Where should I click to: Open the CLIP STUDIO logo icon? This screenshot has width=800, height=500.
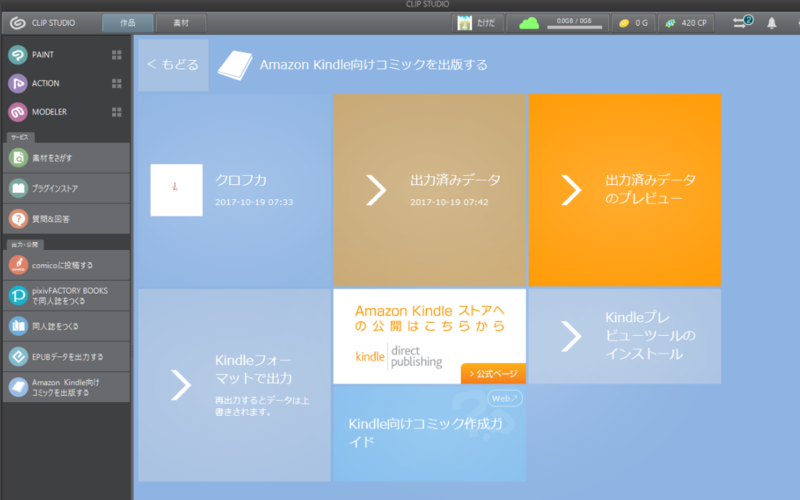pyautogui.click(x=17, y=23)
